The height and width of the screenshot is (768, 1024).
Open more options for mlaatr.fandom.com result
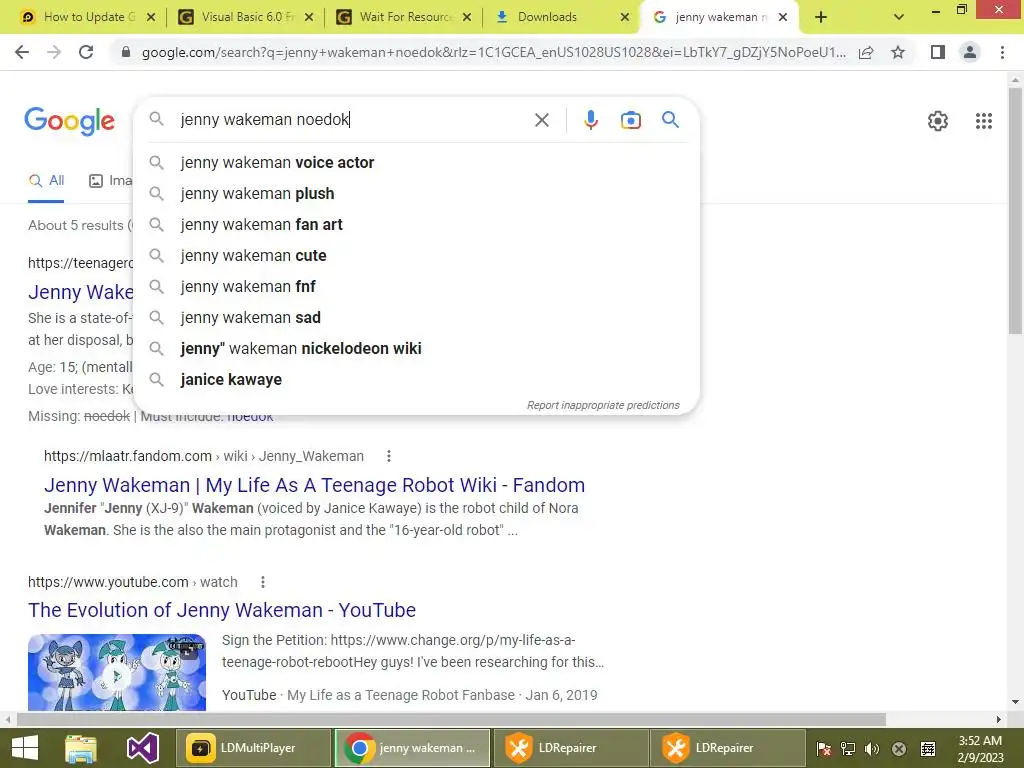(389, 456)
